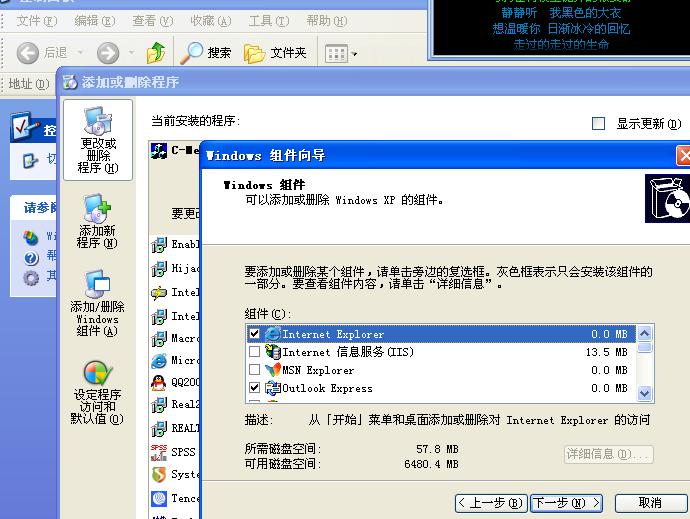Open the 查看(V) menu
The width and height of the screenshot is (690, 519).
[153, 21]
